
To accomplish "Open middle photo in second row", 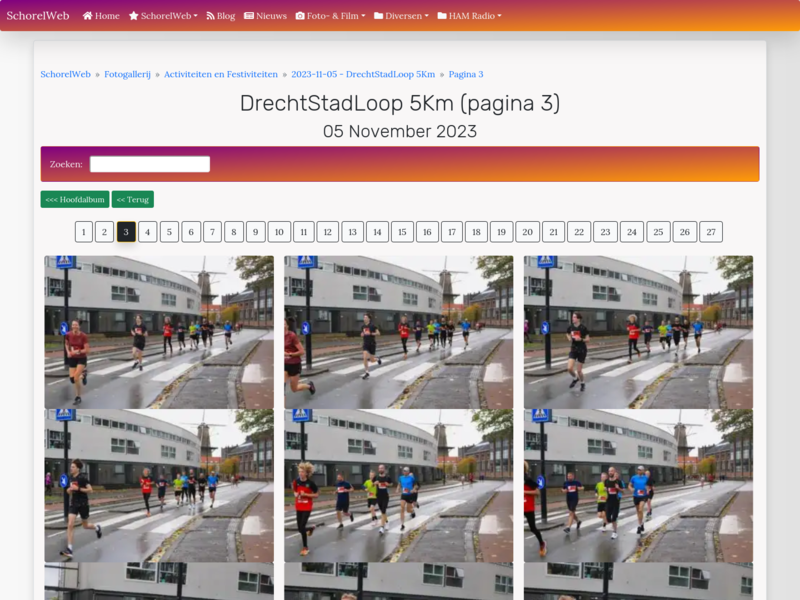I will pos(398,486).
